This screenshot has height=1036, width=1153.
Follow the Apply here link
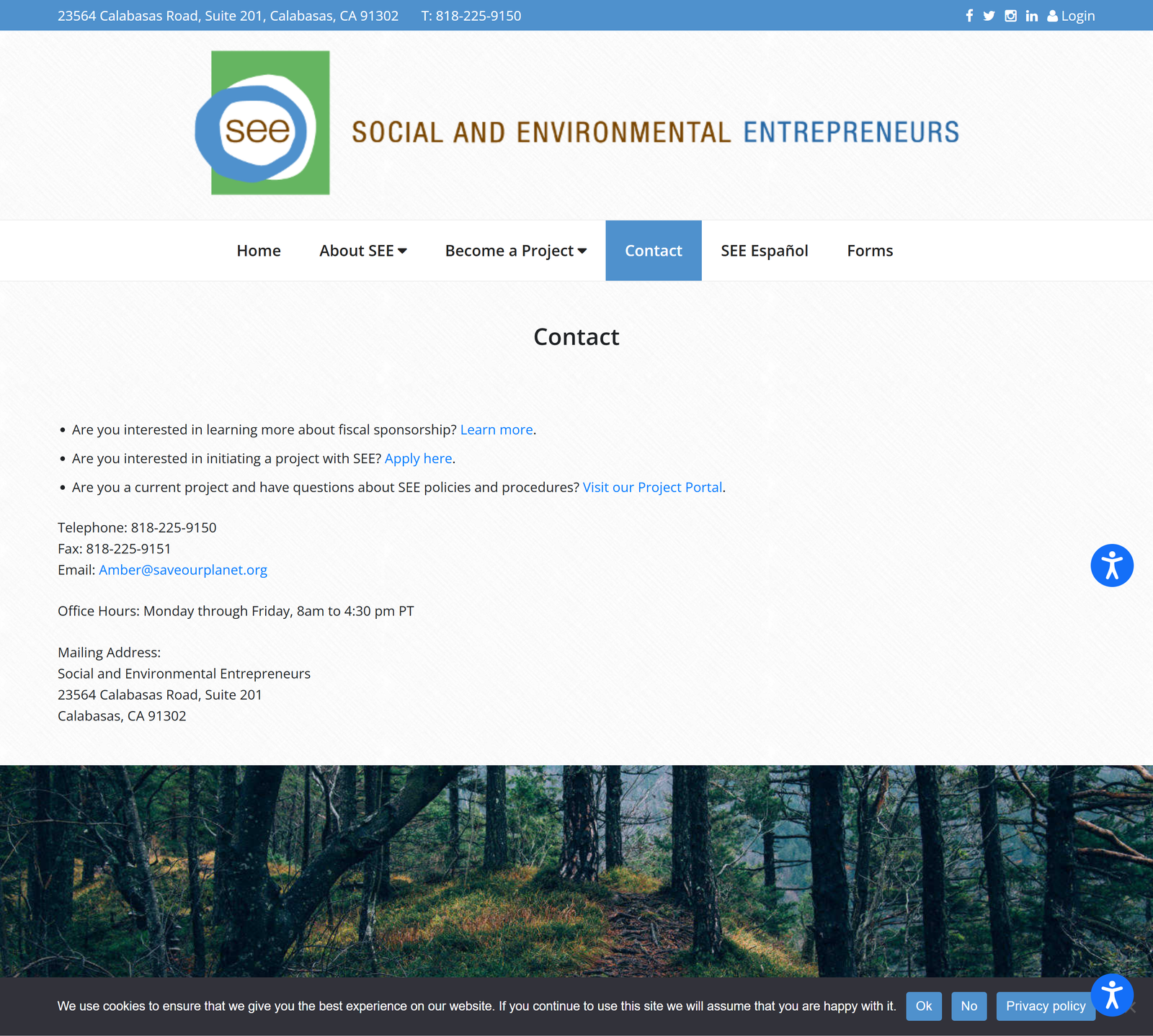[x=419, y=459]
